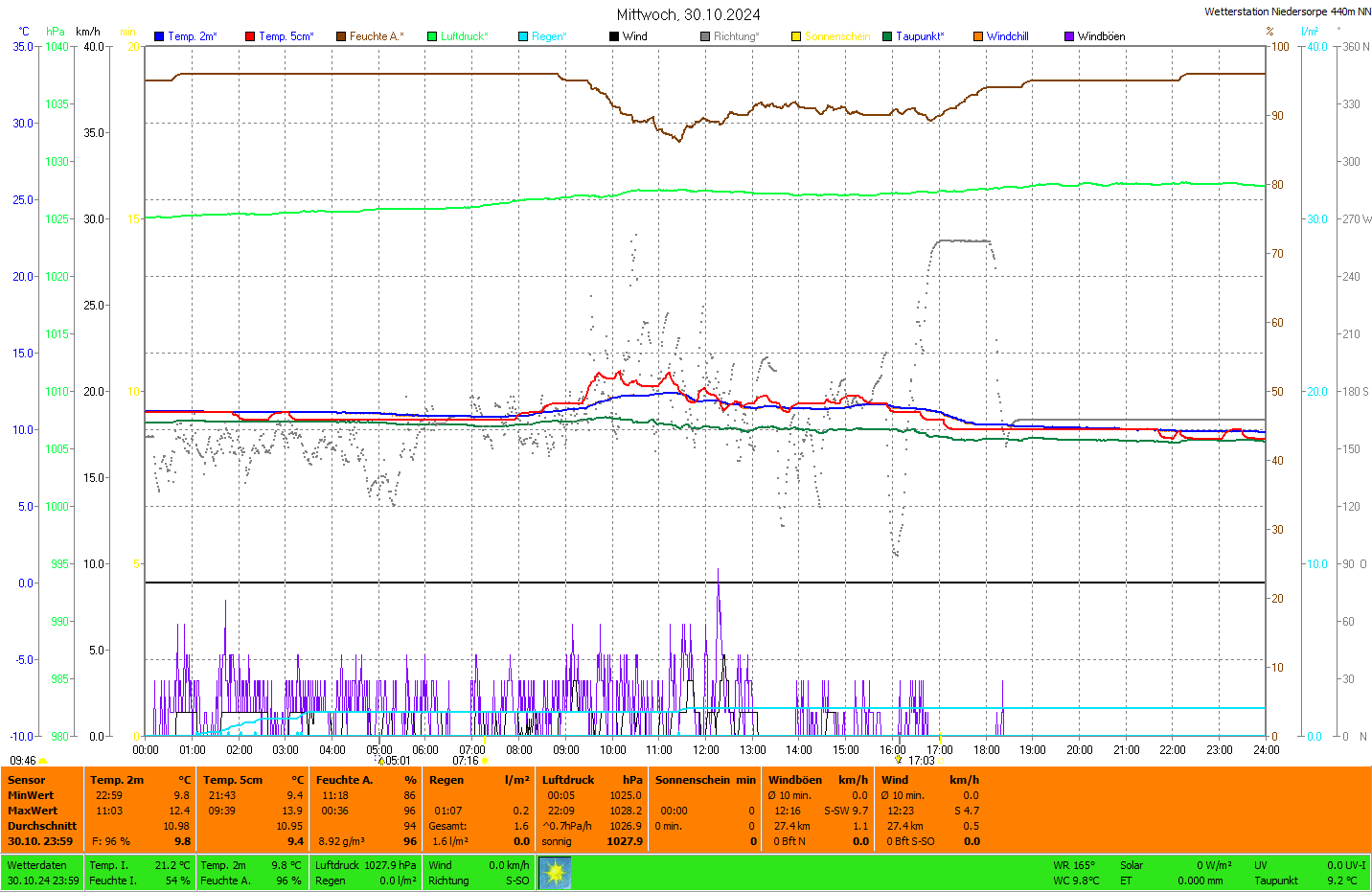Click the Taupunkt legend label
This screenshot has height=892, width=1372.
[x=920, y=36]
